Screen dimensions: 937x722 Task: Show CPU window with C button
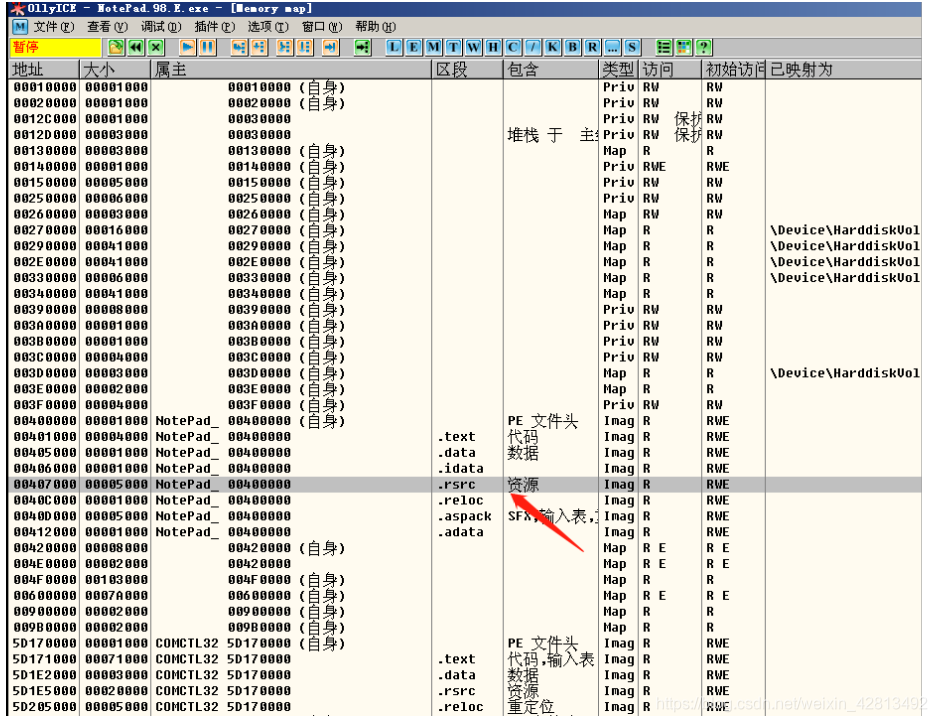pos(513,47)
